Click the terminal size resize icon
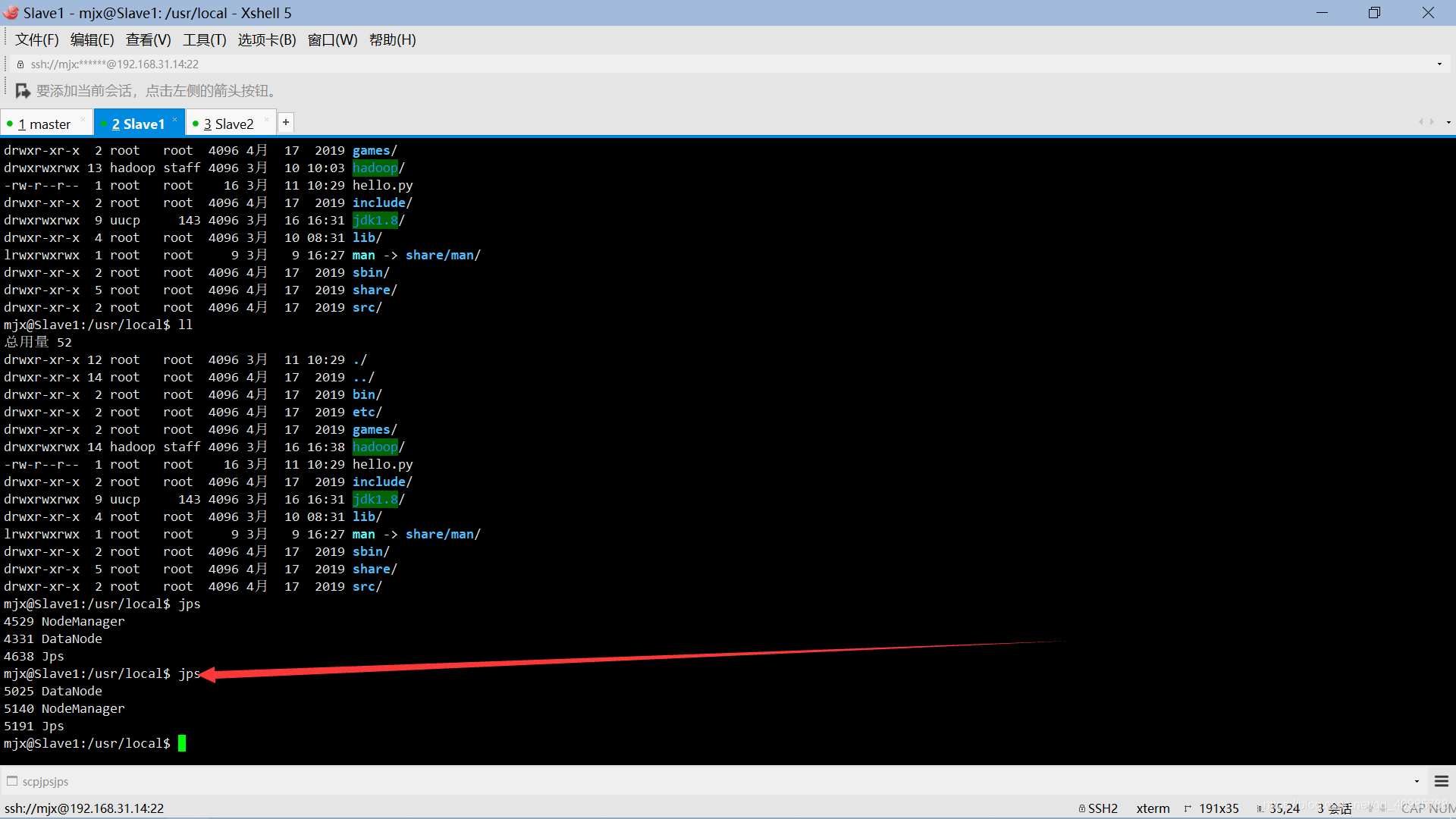 (x=1188, y=808)
